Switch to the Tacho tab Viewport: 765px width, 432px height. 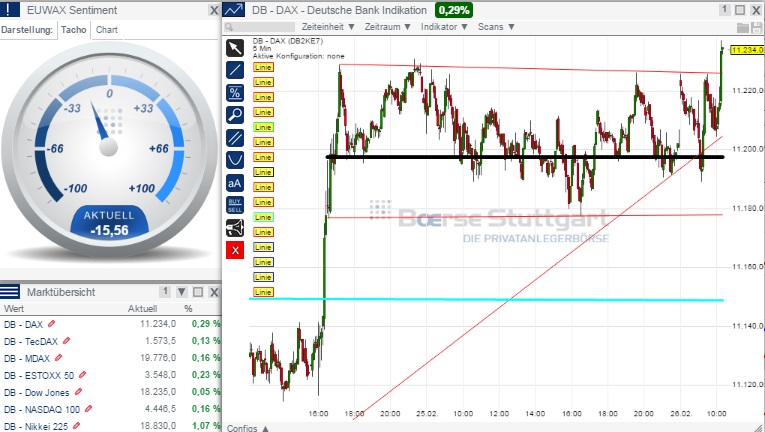74,30
